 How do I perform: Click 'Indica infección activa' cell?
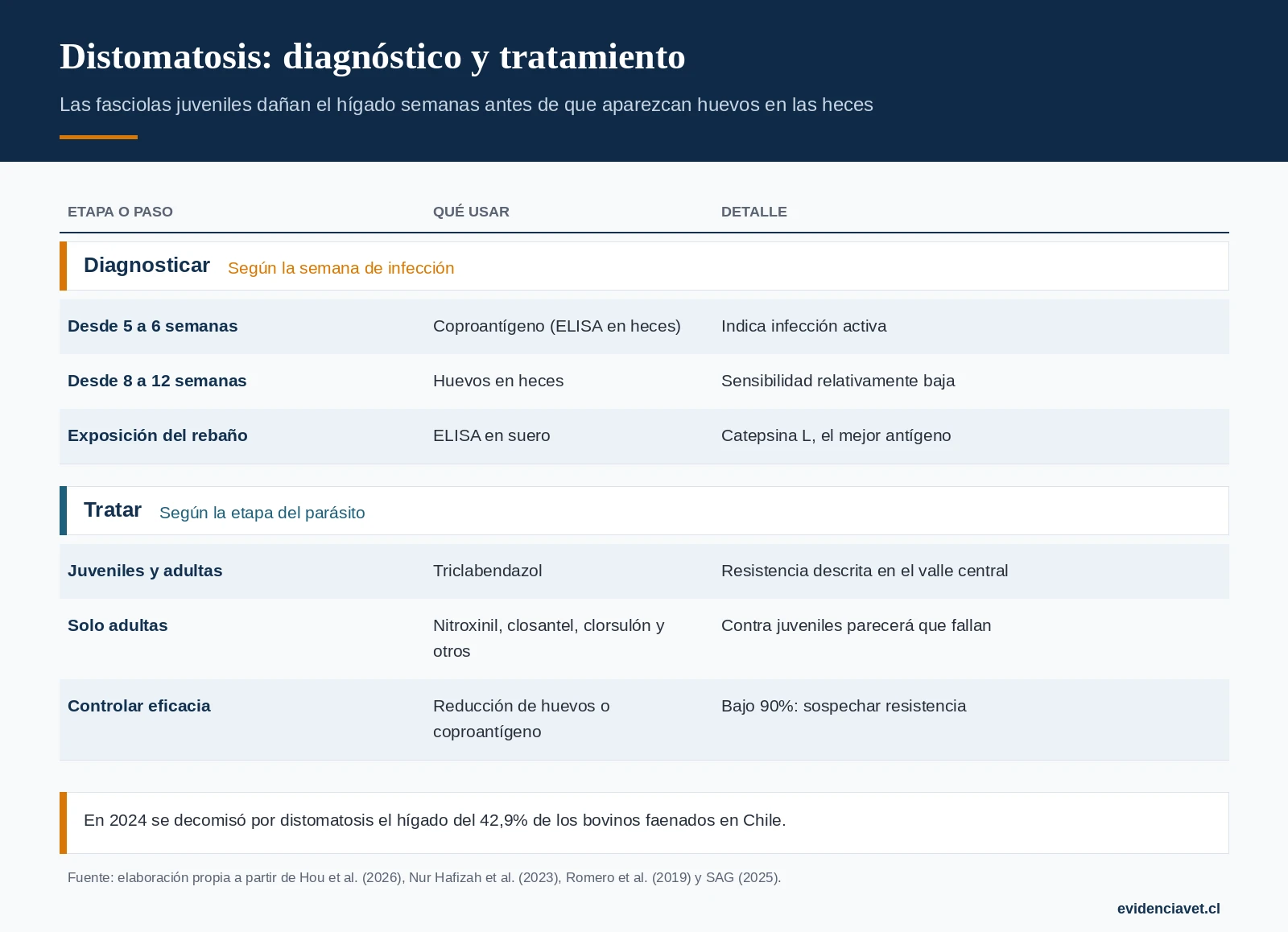coord(803,326)
